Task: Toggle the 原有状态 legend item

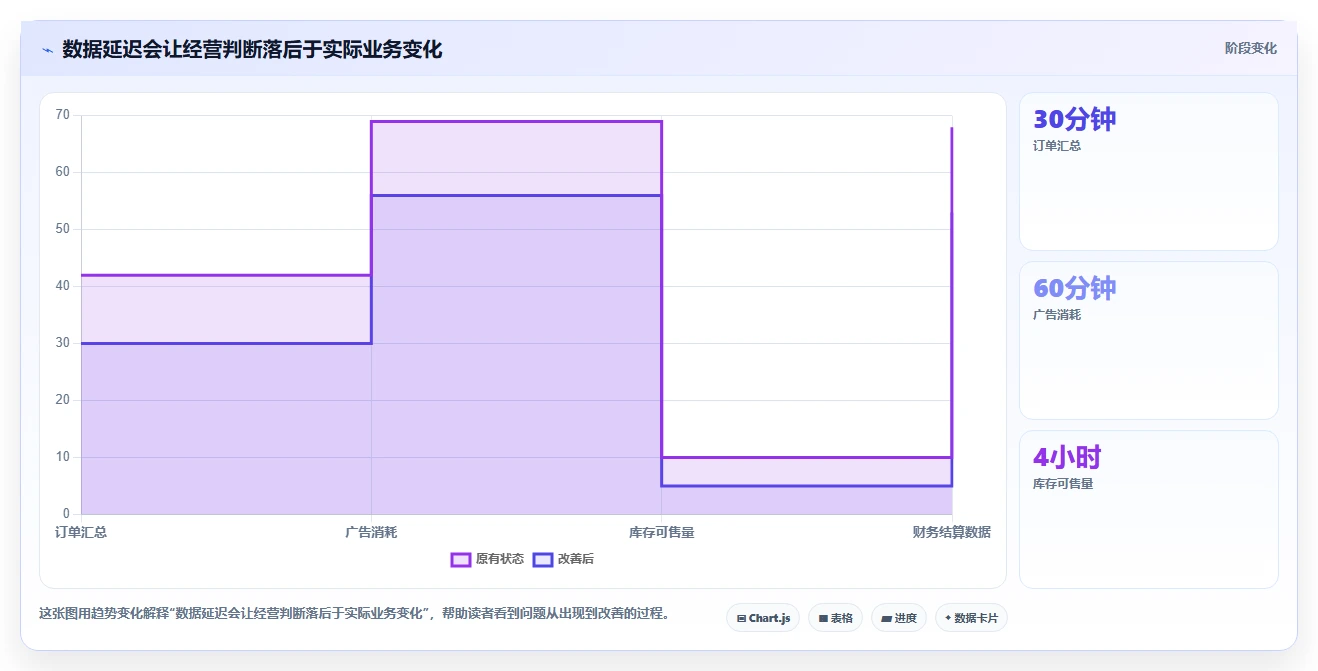Action: pos(487,559)
